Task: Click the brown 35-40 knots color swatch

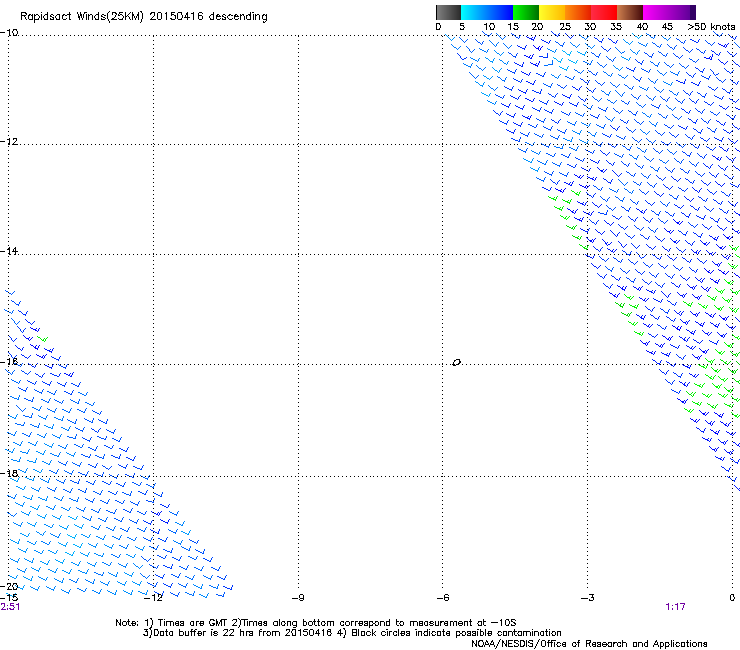Action: point(630,12)
